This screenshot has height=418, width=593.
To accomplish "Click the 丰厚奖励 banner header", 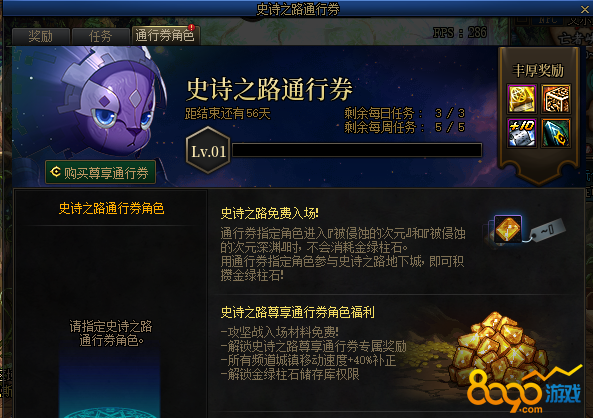I will [x=538, y=70].
